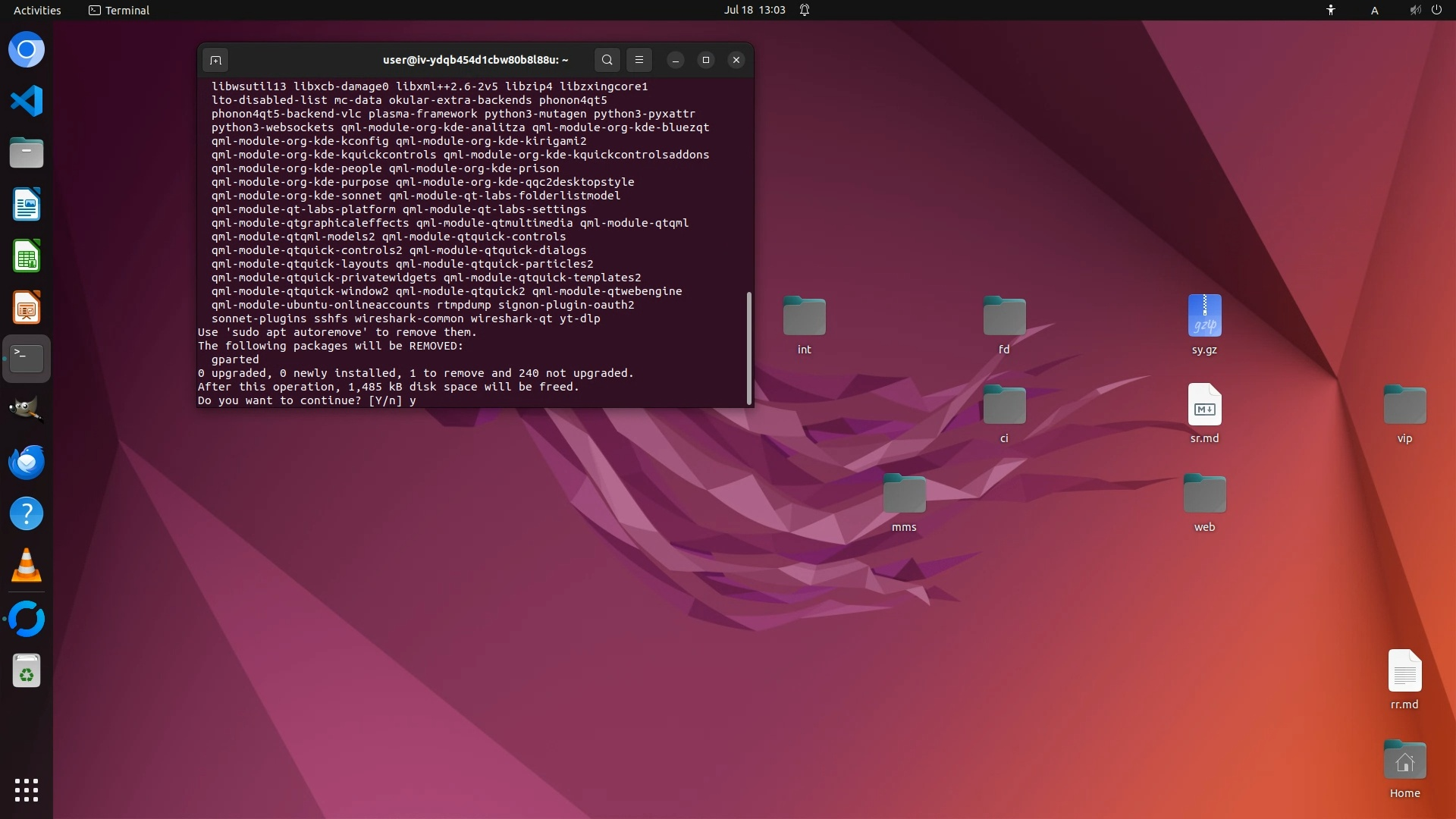
Task: Open a new terminal tab
Action: pos(215,60)
